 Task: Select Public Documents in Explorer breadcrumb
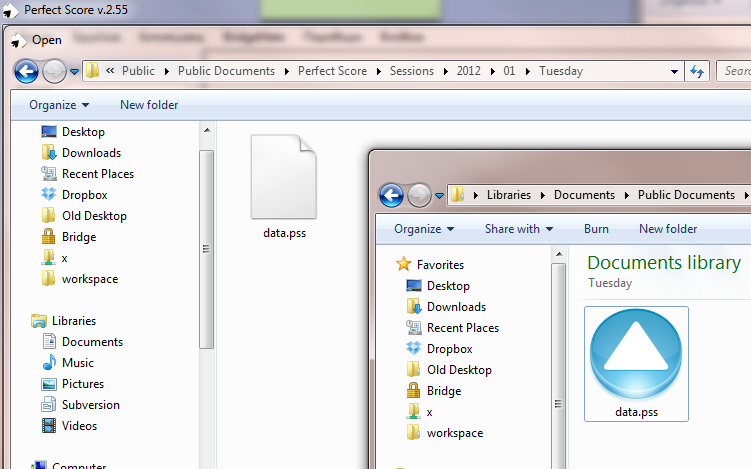point(686,195)
